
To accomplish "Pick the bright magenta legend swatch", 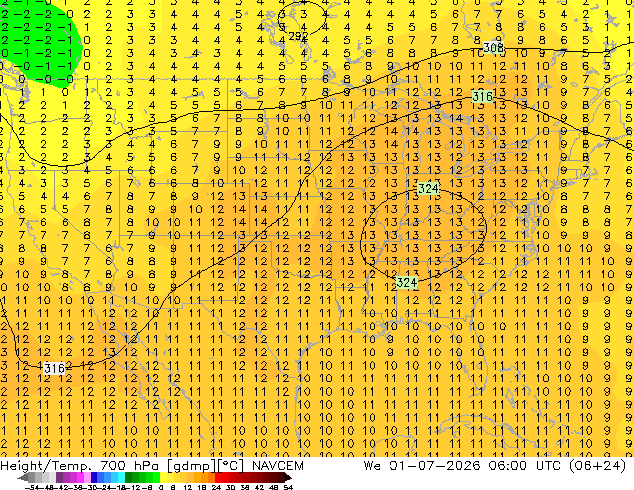I will tap(80, 478).
